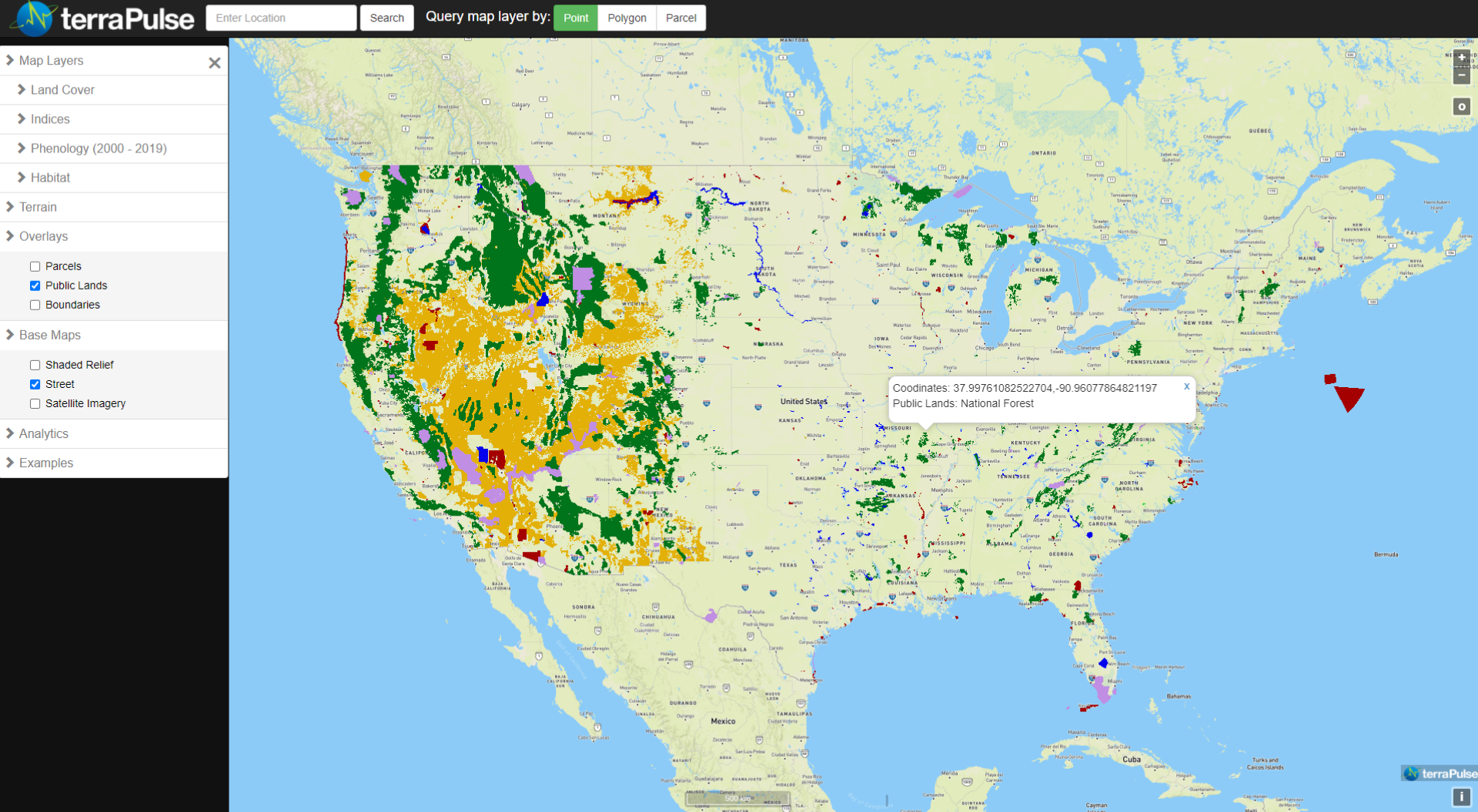Image resolution: width=1478 pixels, height=812 pixels.
Task: Click the Mexico country label
Action: pos(723,721)
